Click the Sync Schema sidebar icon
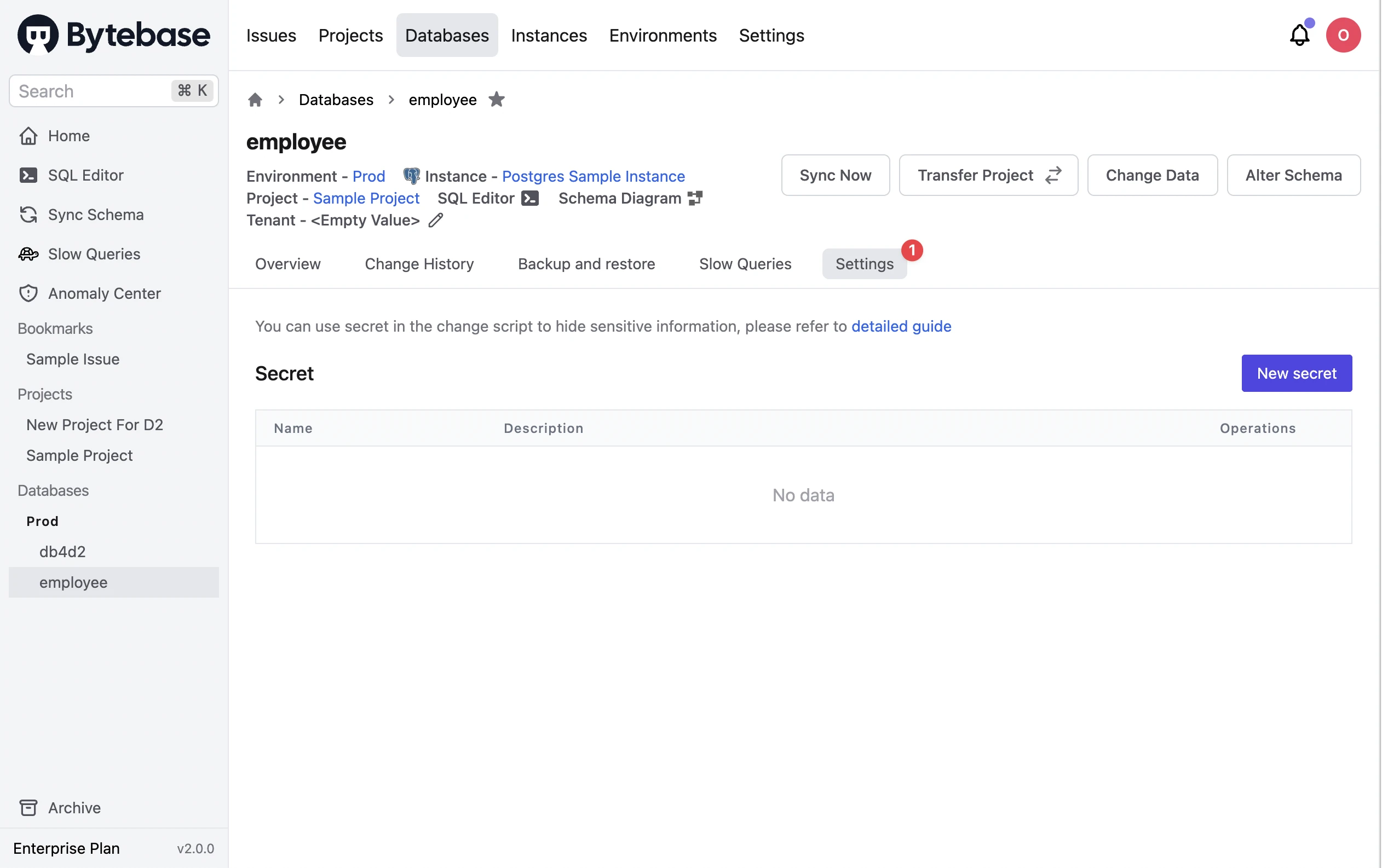The width and height of the screenshot is (1382, 868). click(28, 215)
